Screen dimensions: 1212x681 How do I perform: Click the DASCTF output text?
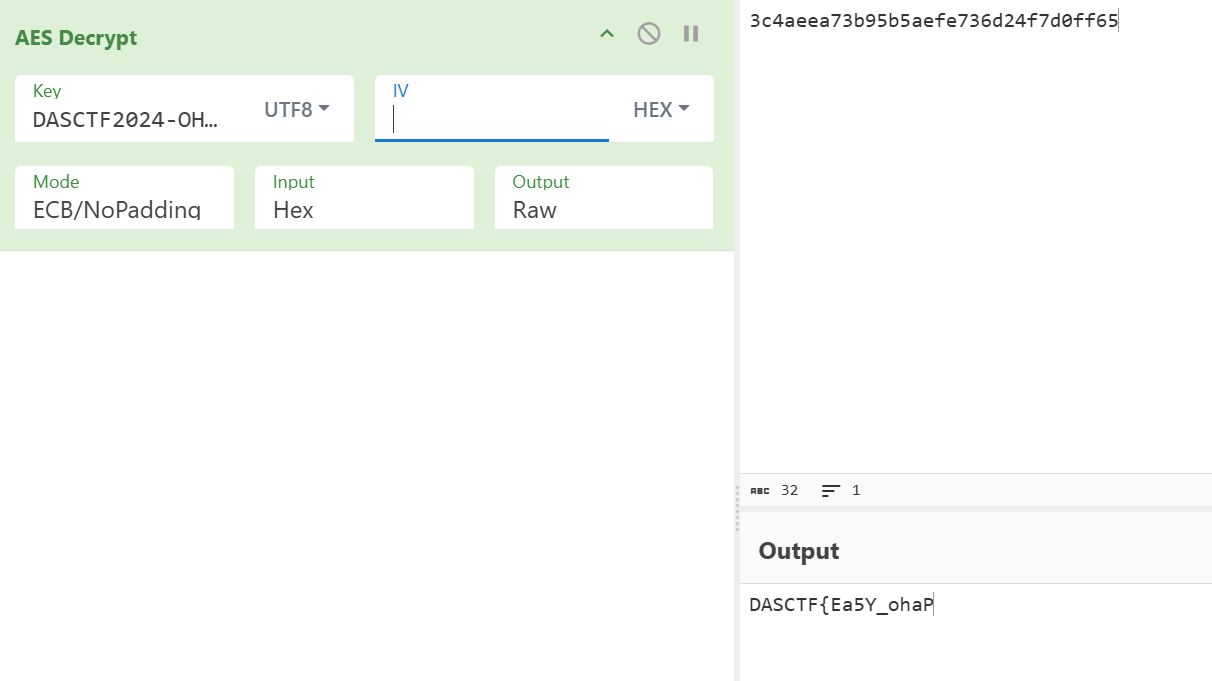[x=840, y=605]
